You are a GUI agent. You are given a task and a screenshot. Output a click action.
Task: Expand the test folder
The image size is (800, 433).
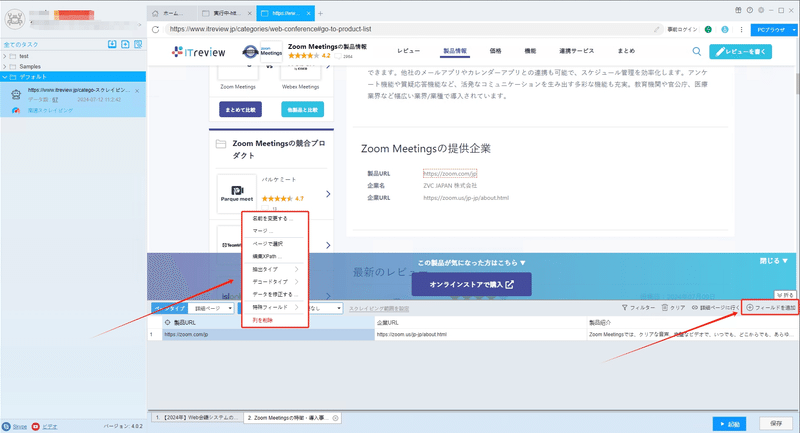coord(5,56)
